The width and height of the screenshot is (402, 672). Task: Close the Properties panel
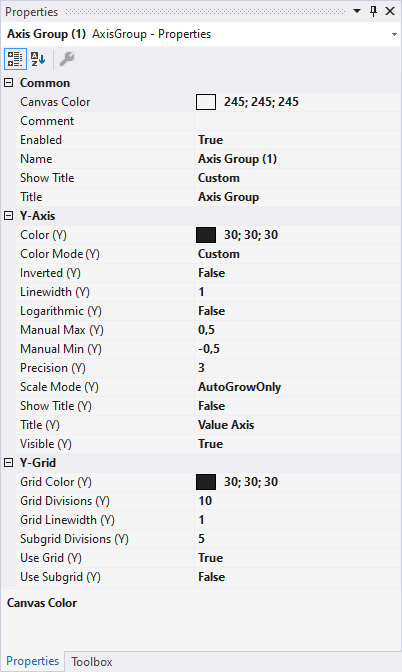[x=390, y=12]
